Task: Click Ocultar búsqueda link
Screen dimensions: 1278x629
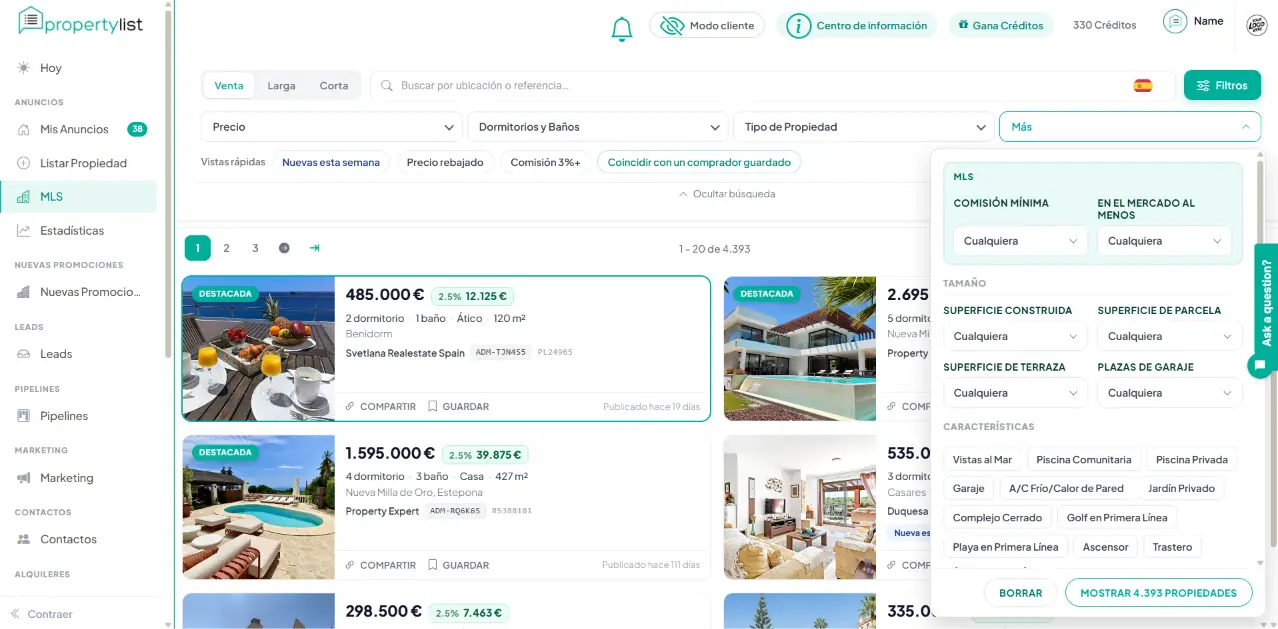Action: [727, 194]
